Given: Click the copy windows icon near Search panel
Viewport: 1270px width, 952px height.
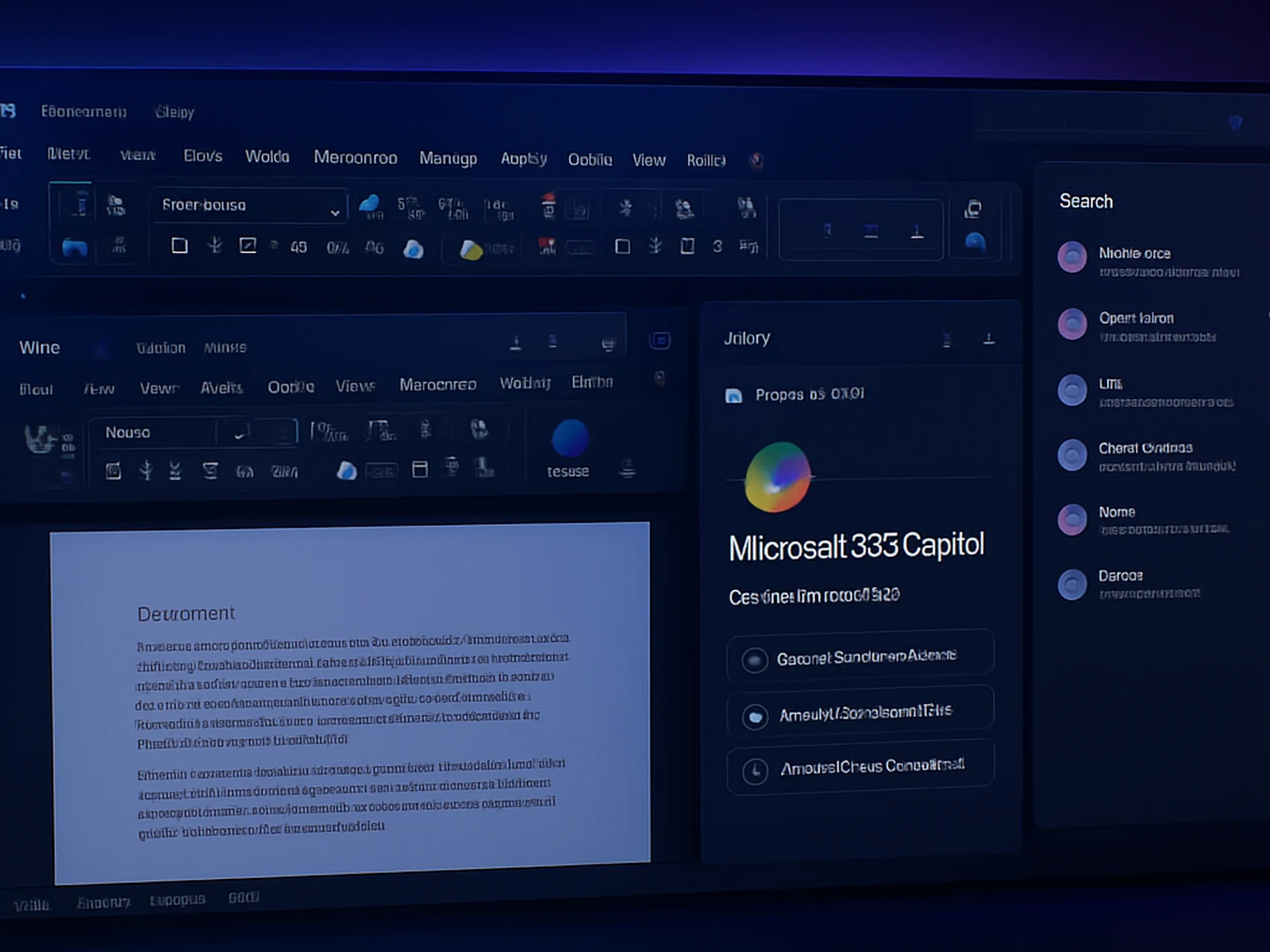Looking at the screenshot, I should click(x=973, y=209).
